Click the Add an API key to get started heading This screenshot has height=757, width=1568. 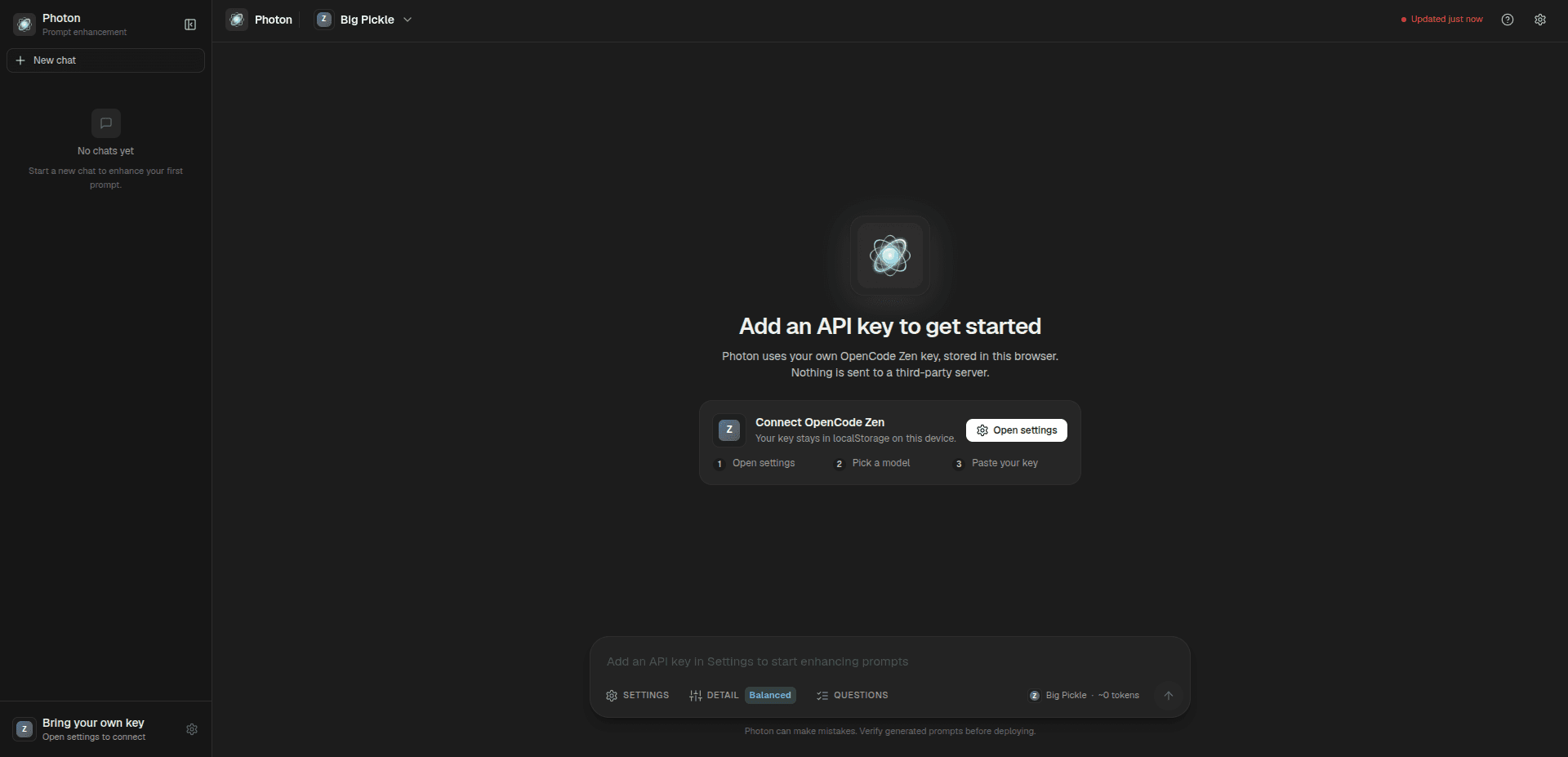click(x=890, y=327)
